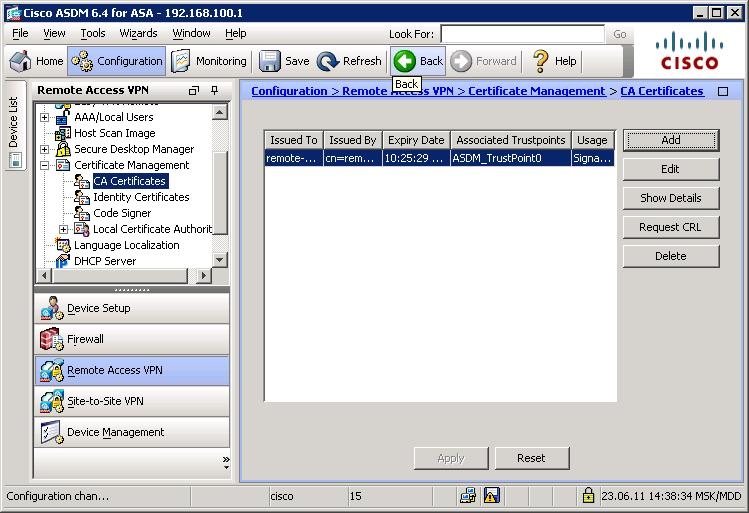The image size is (749, 513).
Task: Expand the Secure Desktop Manager node
Action: [x=44, y=150]
